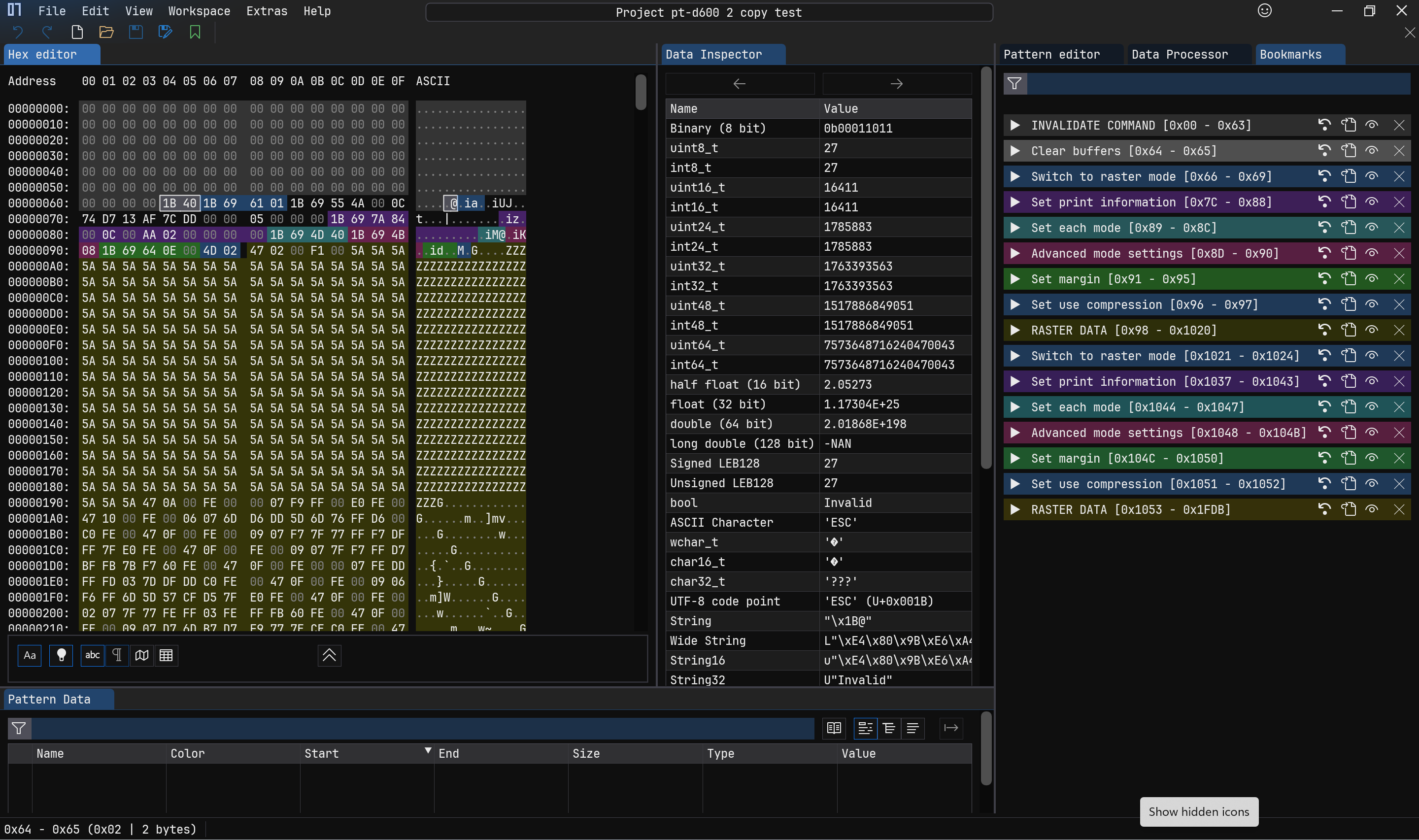The image size is (1419, 840).
Task: Open the Extras menu
Action: coord(267,11)
